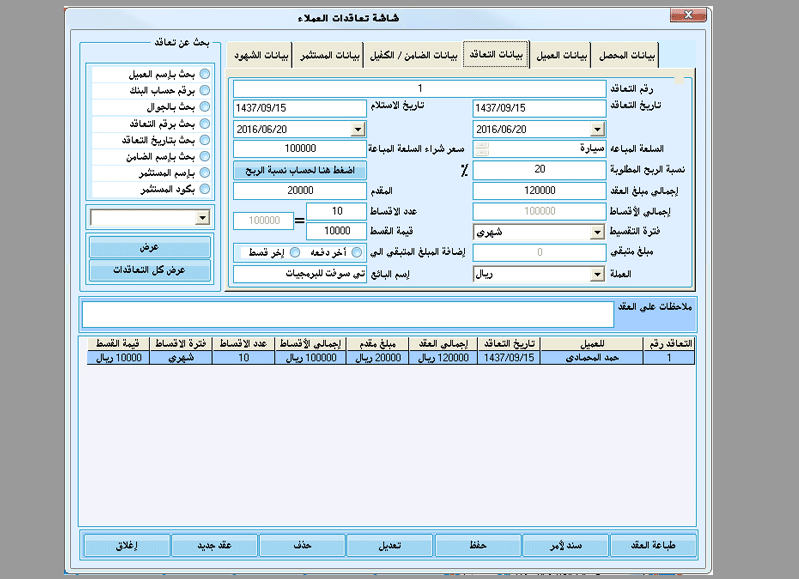The image size is (799, 579).
Task: Click السلعة المباعه field containing سيارة
Action: 539,149
